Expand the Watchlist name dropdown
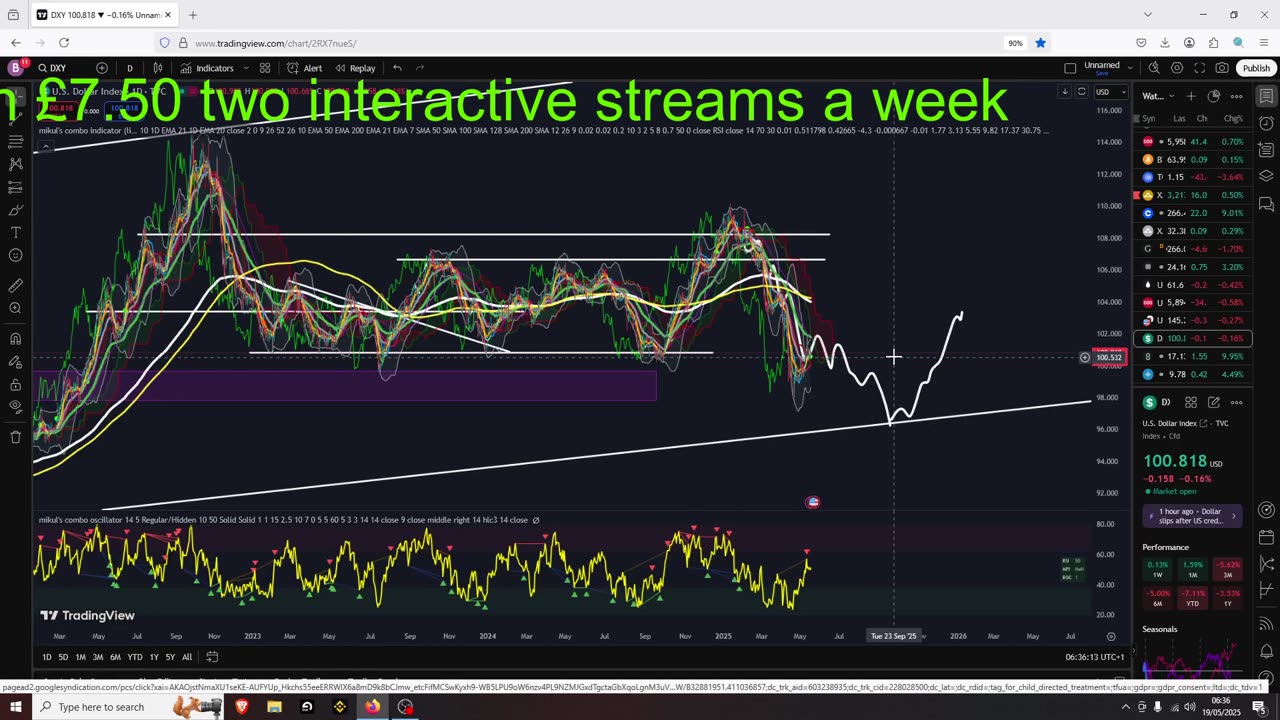Screen dimensions: 1280x720 coord(1158,96)
